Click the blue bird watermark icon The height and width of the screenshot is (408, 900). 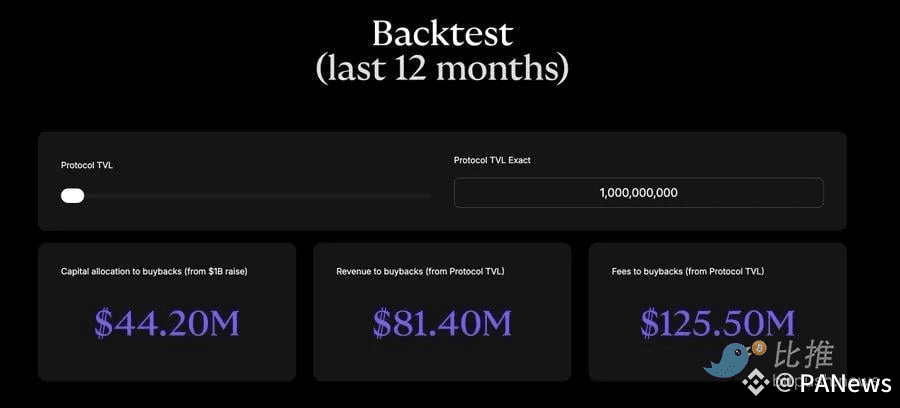pos(728,359)
